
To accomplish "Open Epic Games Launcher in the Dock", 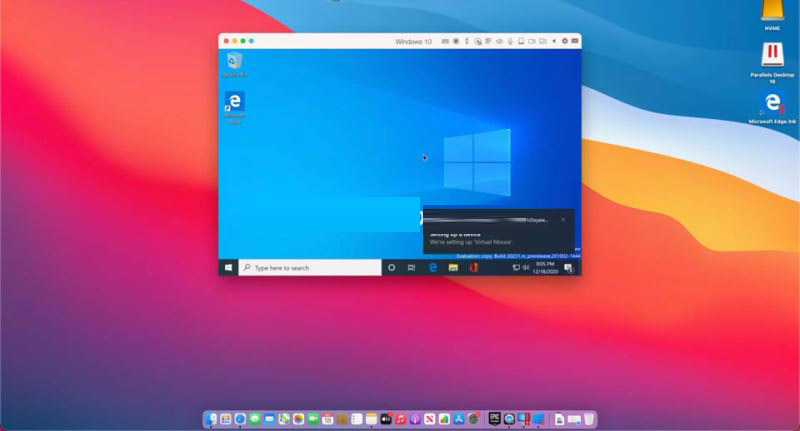I will coord(494,419).
